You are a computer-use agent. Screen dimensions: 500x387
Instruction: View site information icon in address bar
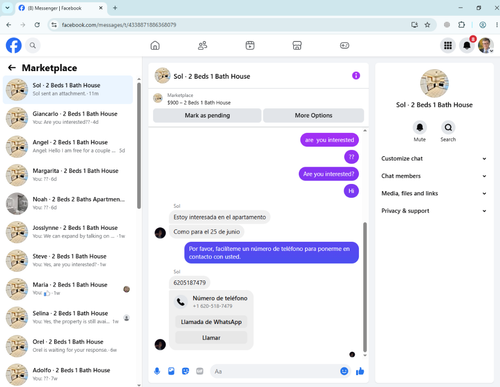54,25
